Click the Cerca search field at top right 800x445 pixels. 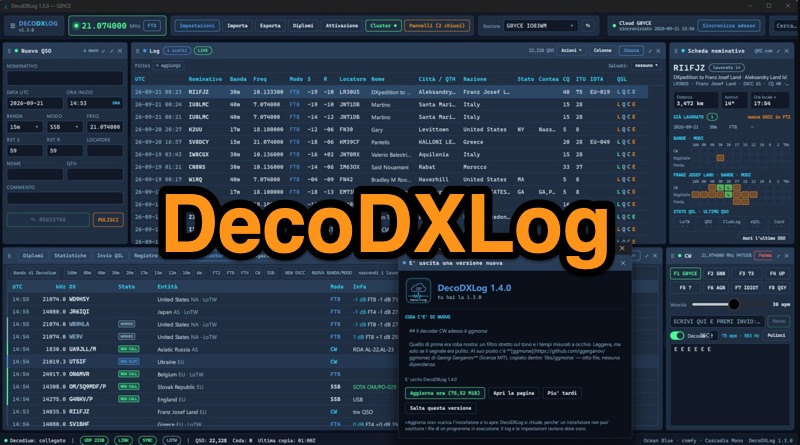pyautogui.click(x=784, y=26)
